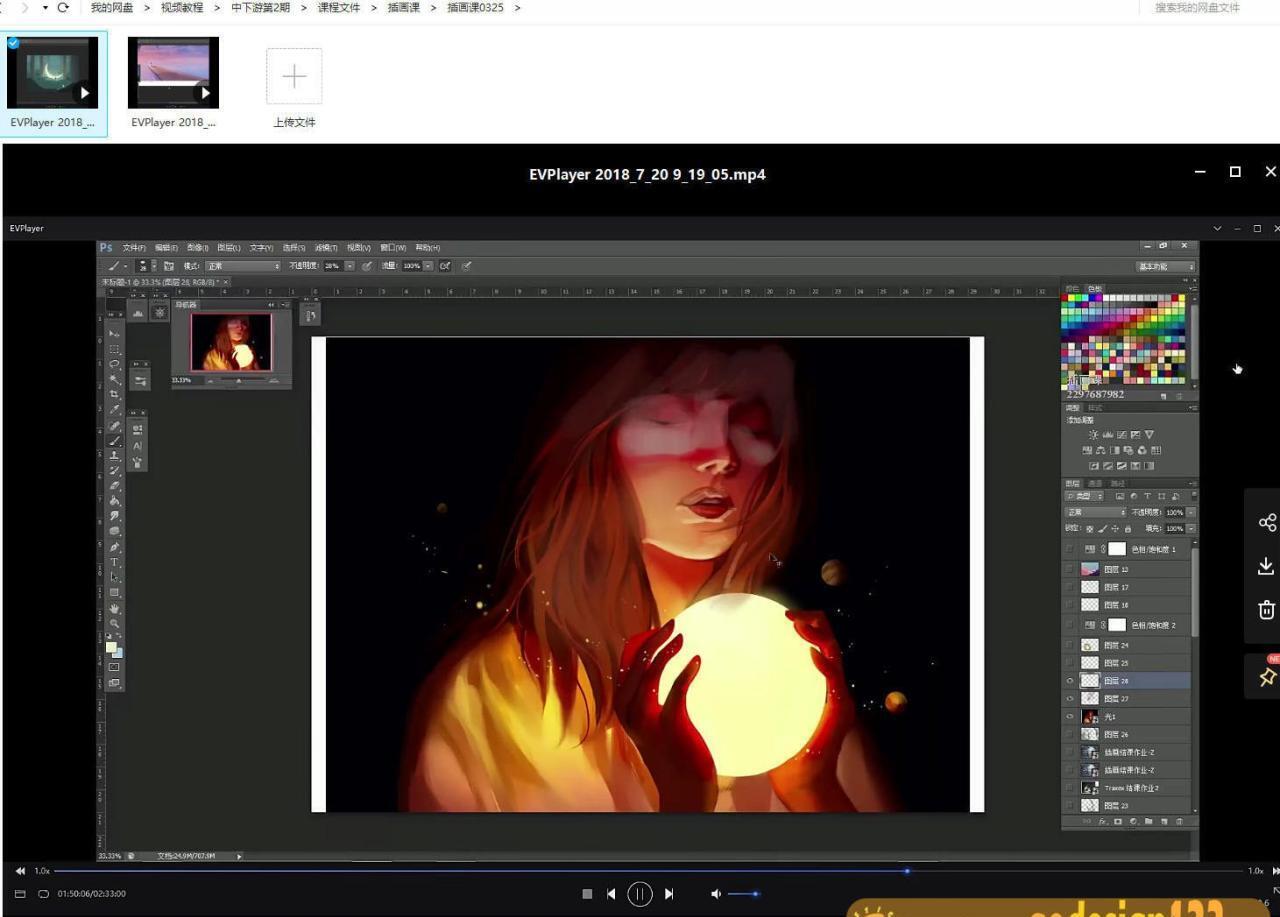The width and height of the screenshot is (1280, 917).
Task: Open the 文件(F) menu in Photoshop
Action: (134, 248)
